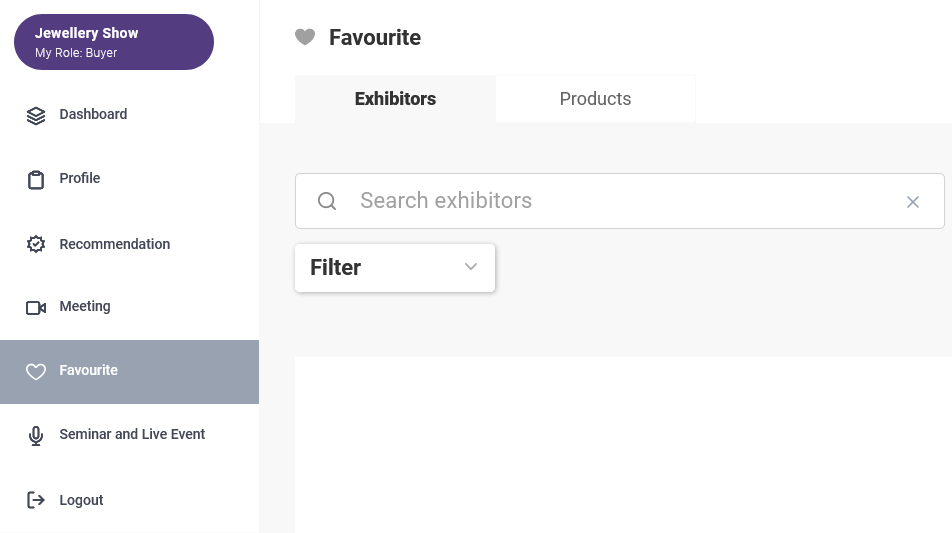Click the Profile clipboard icon
952x533 pixels.
36,180
